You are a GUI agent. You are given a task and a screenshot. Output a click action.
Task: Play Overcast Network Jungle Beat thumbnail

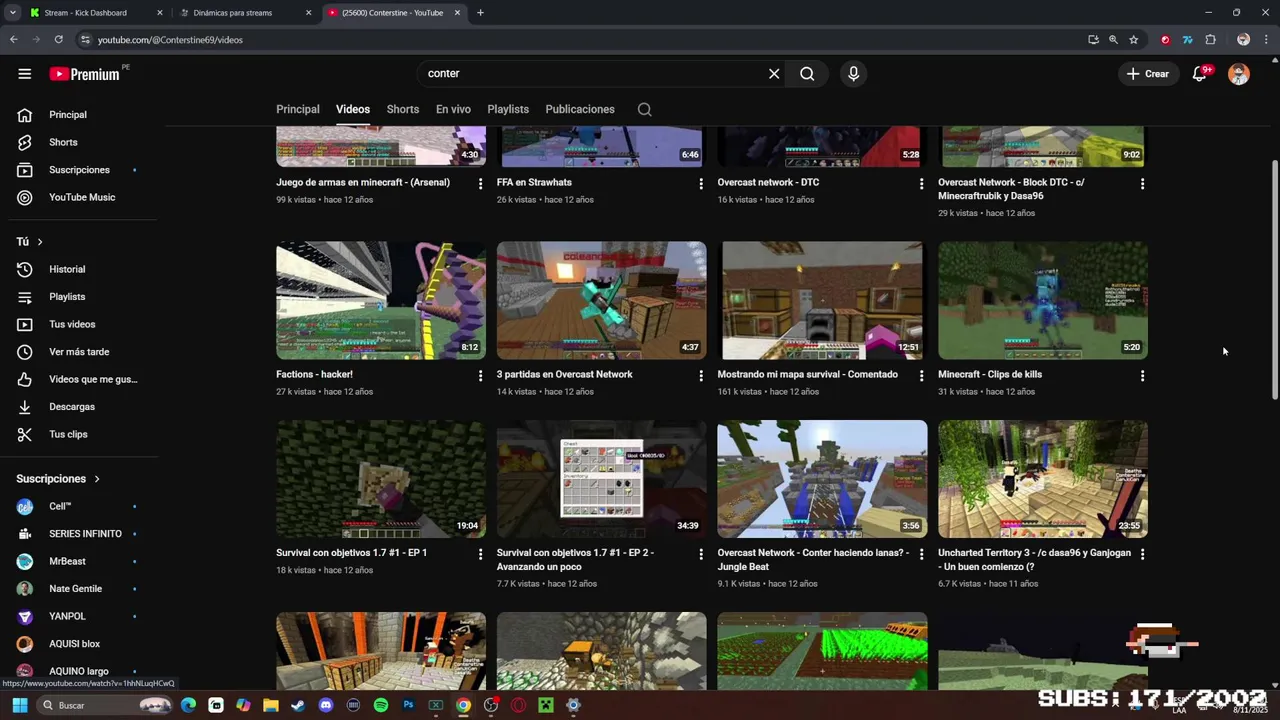[822, 479]
